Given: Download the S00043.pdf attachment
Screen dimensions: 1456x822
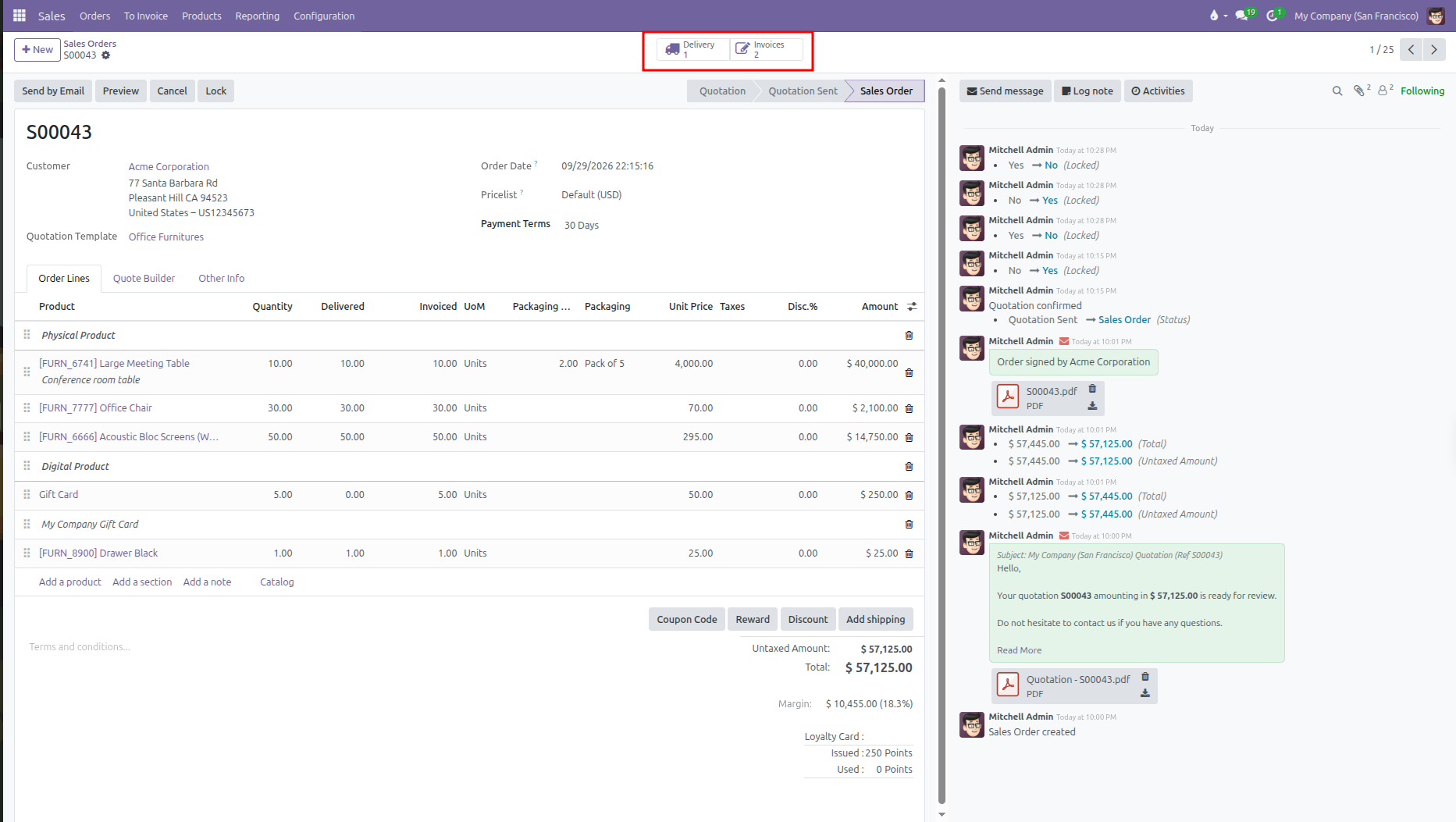Looking at the screenshot, I should click(1092, 406).
